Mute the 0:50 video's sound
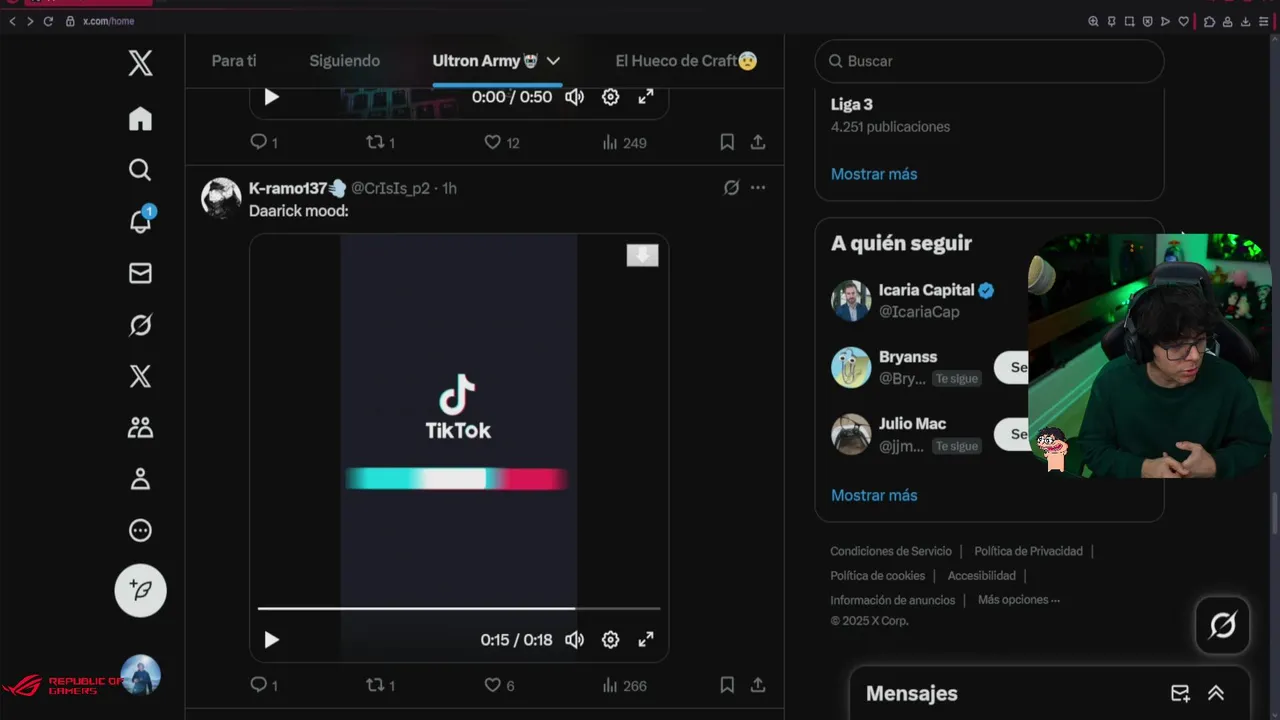1280x720 pixels. click(574, 97)
